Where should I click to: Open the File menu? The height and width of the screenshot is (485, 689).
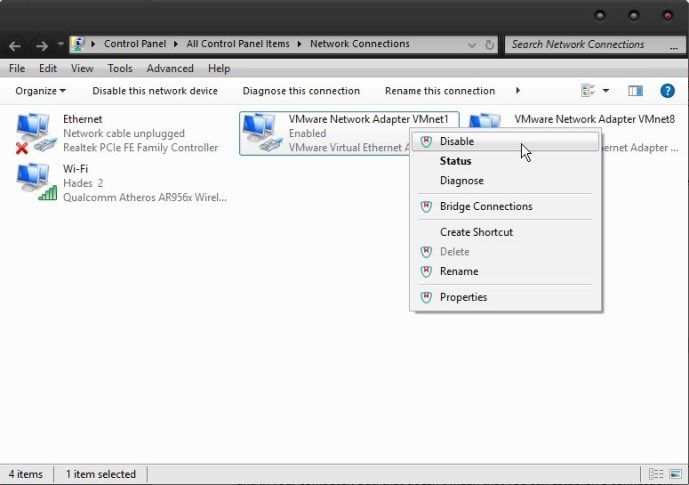(x=17, y=69)
